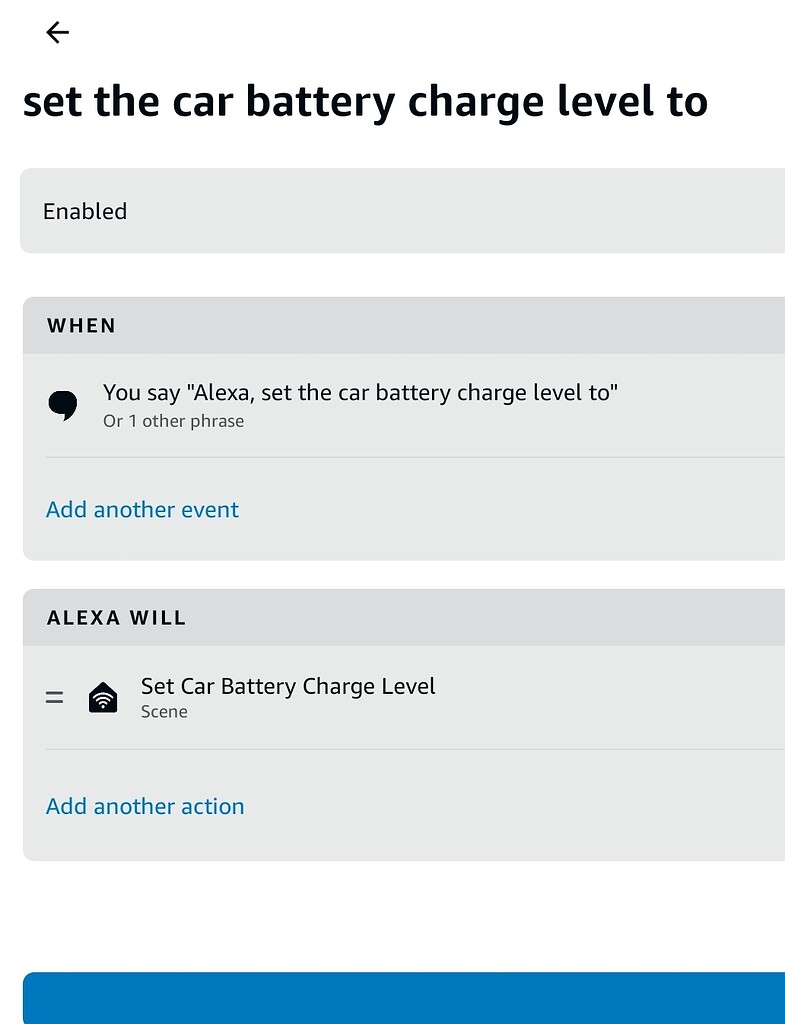This screenshot has width=785, height=1024.
Task: Edit the routine name at the top
Action: tap(366, 100)
